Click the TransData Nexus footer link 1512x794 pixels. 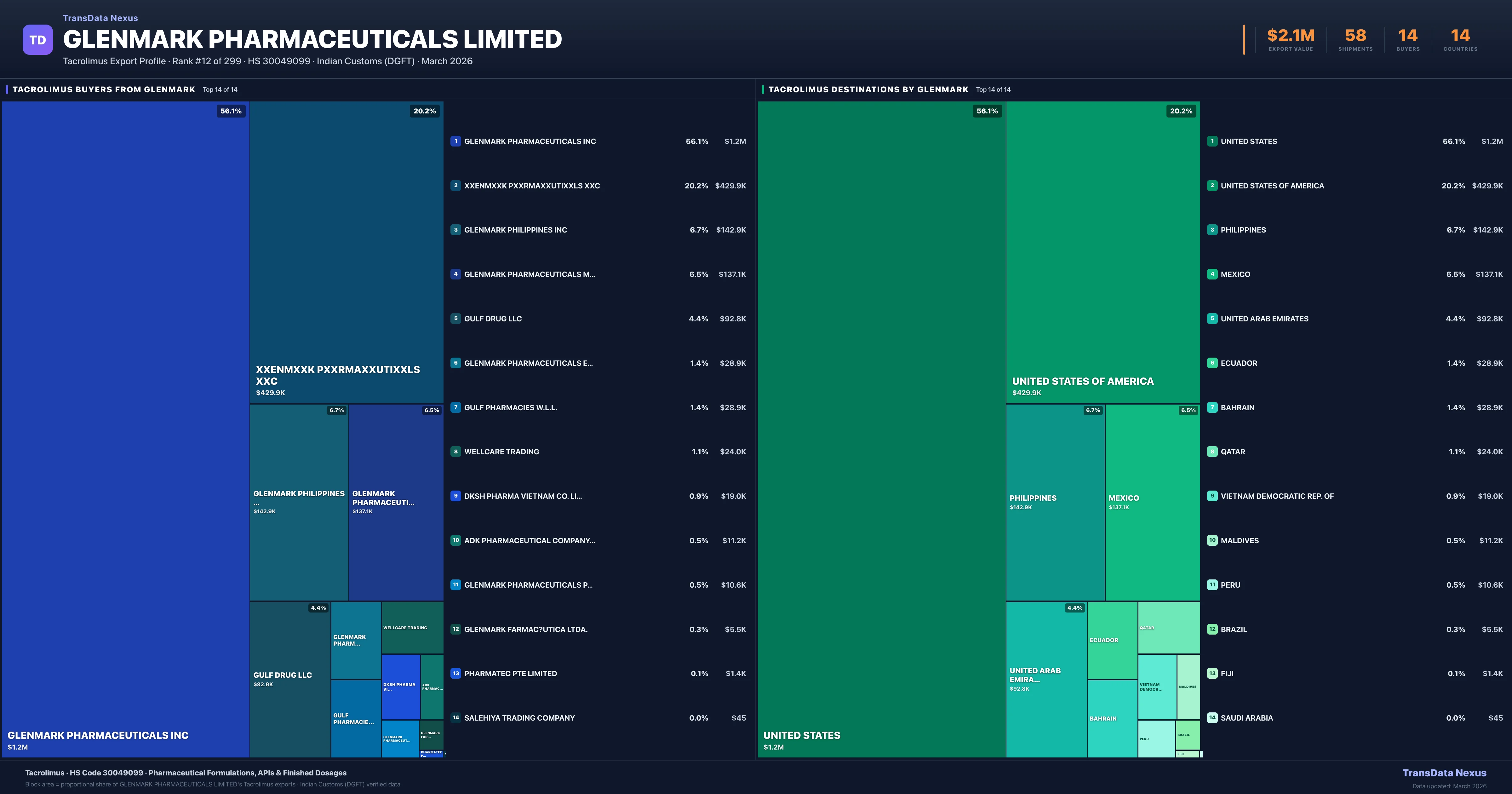click(x=1444, y=773)
